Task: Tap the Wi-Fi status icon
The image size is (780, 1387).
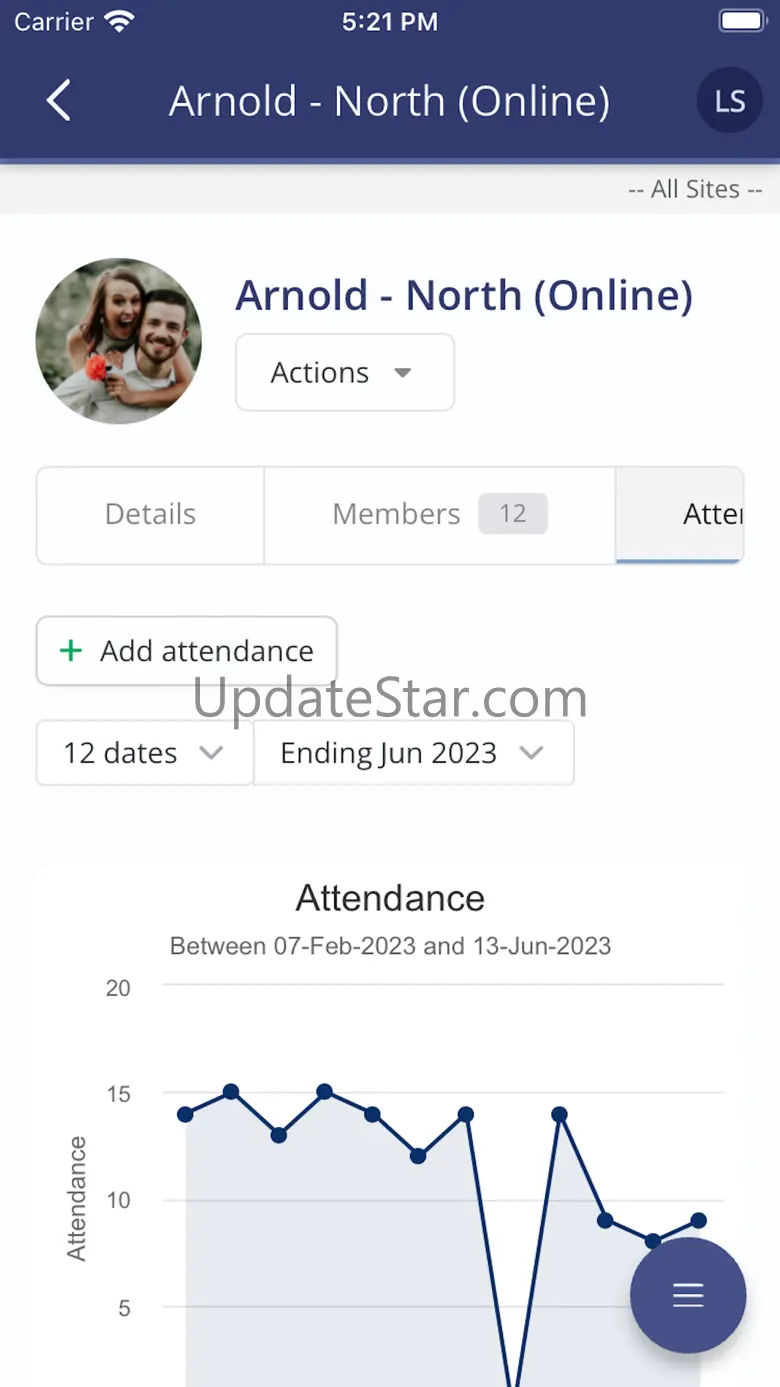Action: coord(120,22)
